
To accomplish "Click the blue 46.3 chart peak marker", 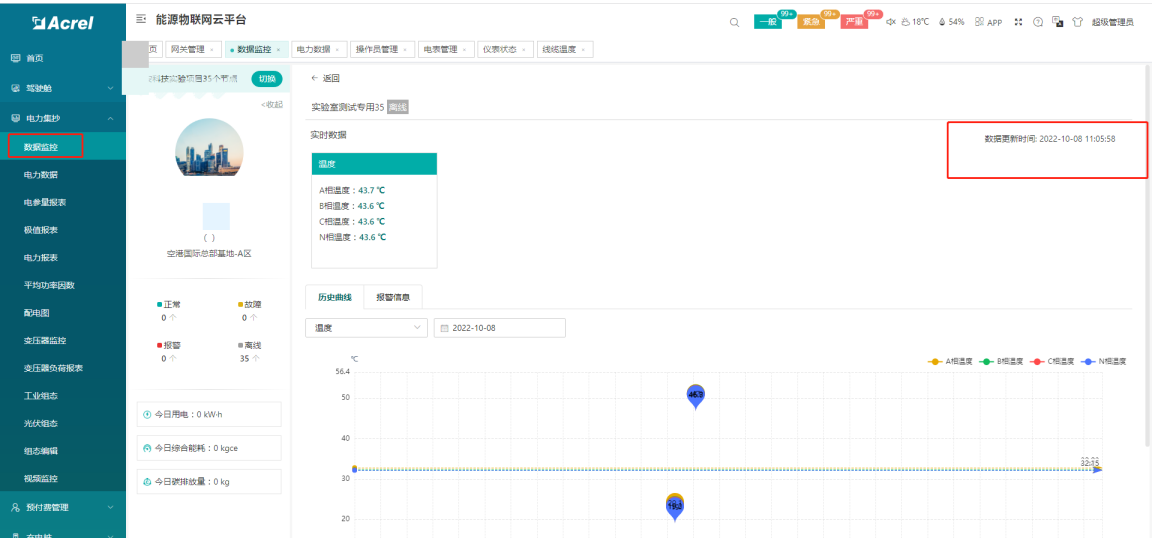I will [x=696, y=395].
